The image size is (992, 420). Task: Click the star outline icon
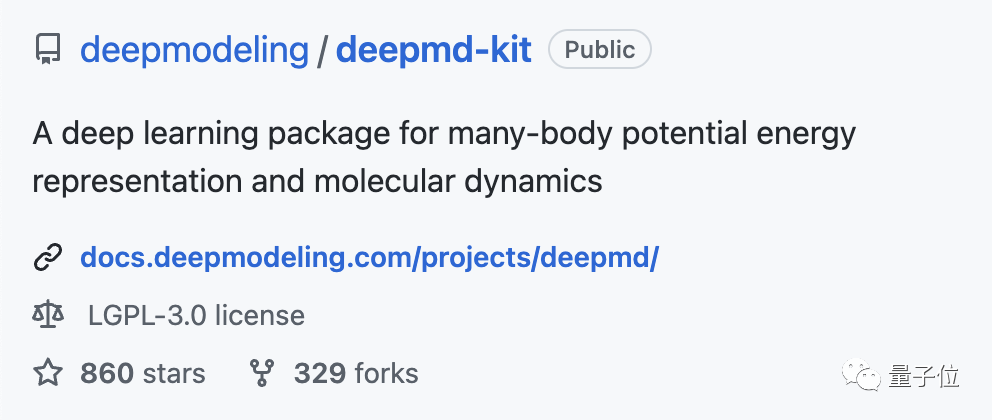(48, 374)
